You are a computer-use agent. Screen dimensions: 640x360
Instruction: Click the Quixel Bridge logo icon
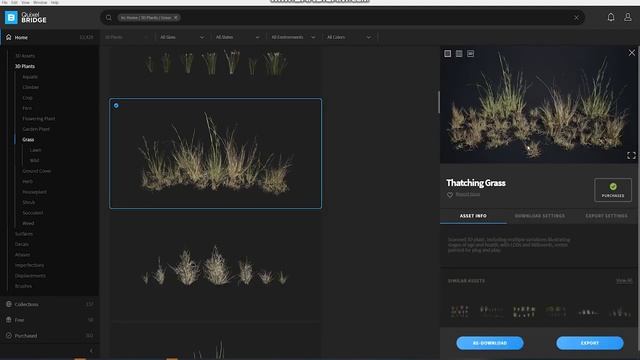11,18
